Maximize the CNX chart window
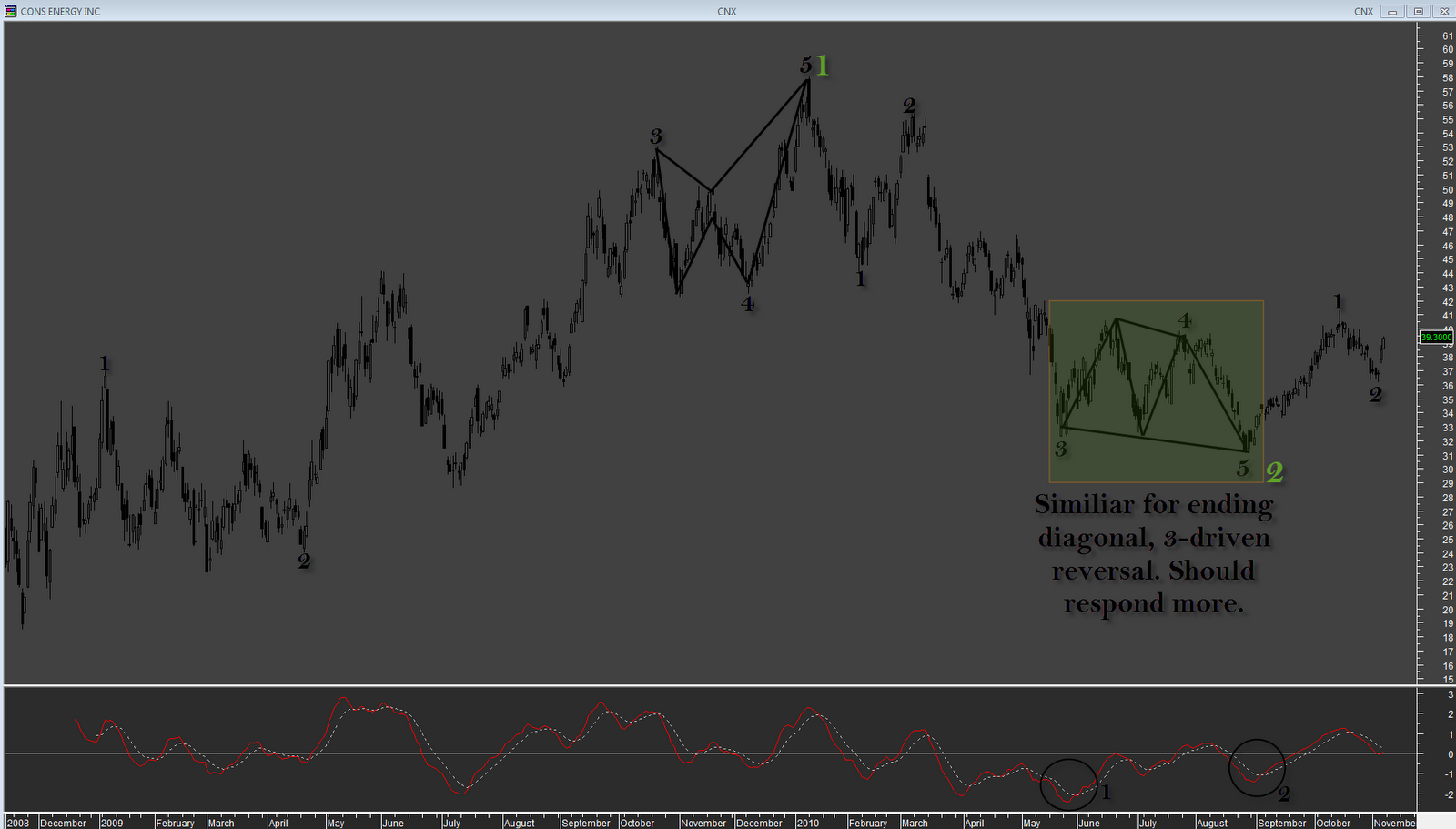This screenshot has height=829, width=1456. (1418, 11)
